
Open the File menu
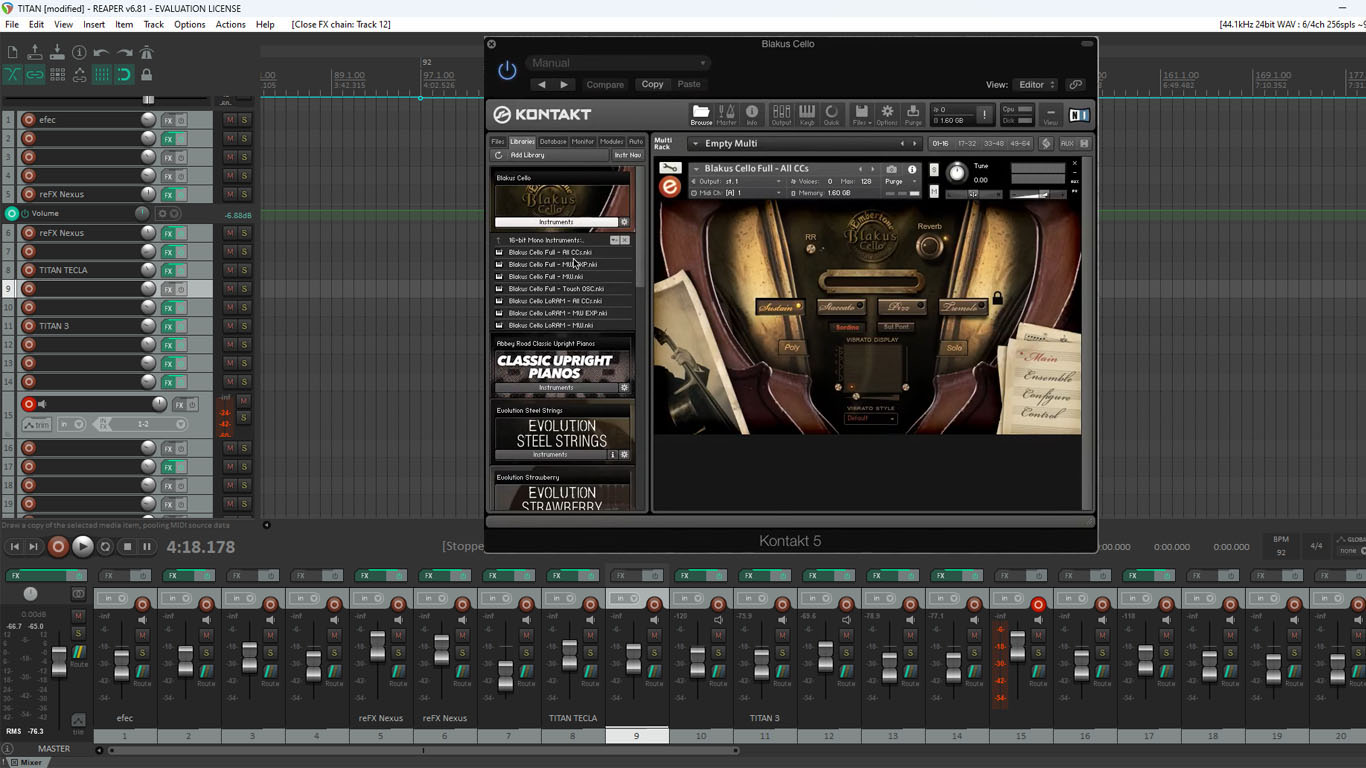coord(12,24)
